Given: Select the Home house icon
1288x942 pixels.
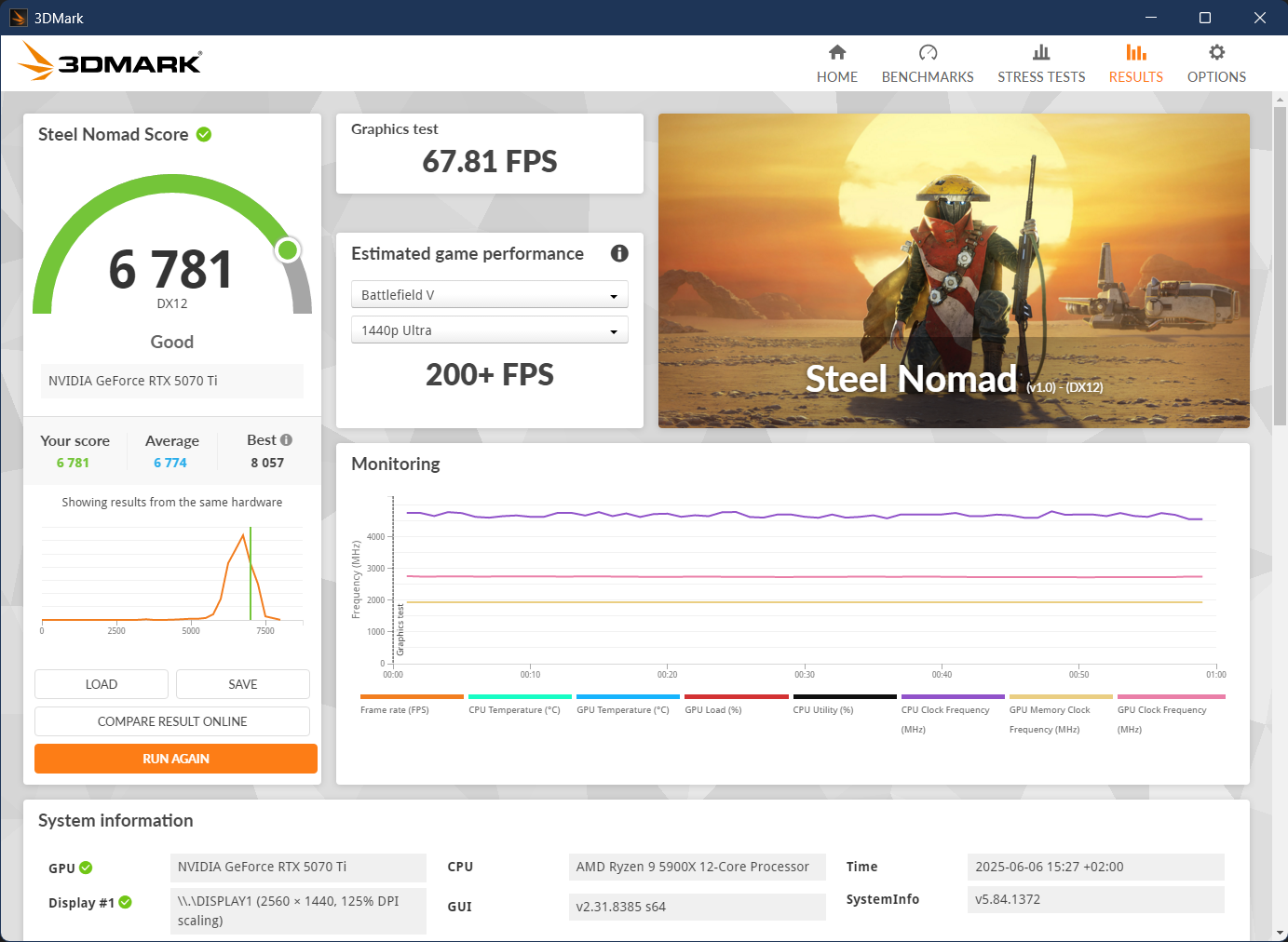Looking at the screenshot, I should pyautogui.click(x=836, y=54).
